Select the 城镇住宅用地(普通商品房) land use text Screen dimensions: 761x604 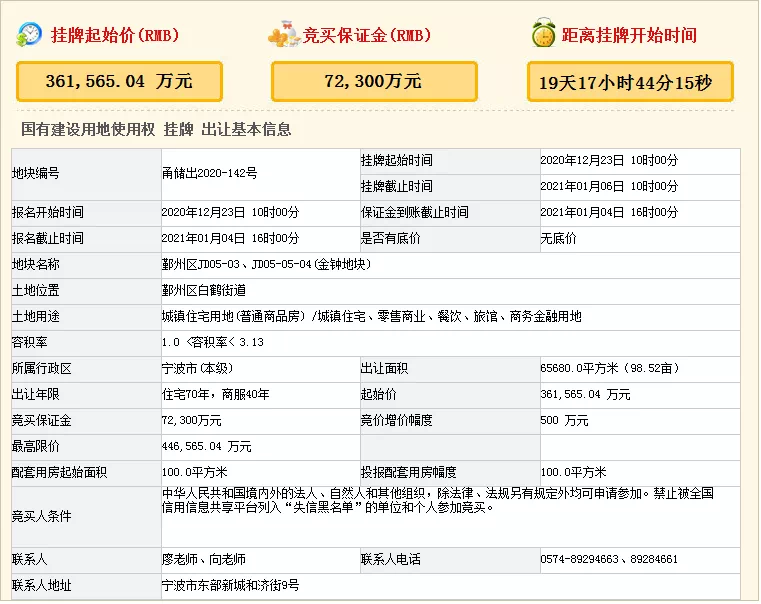point(372,317)
